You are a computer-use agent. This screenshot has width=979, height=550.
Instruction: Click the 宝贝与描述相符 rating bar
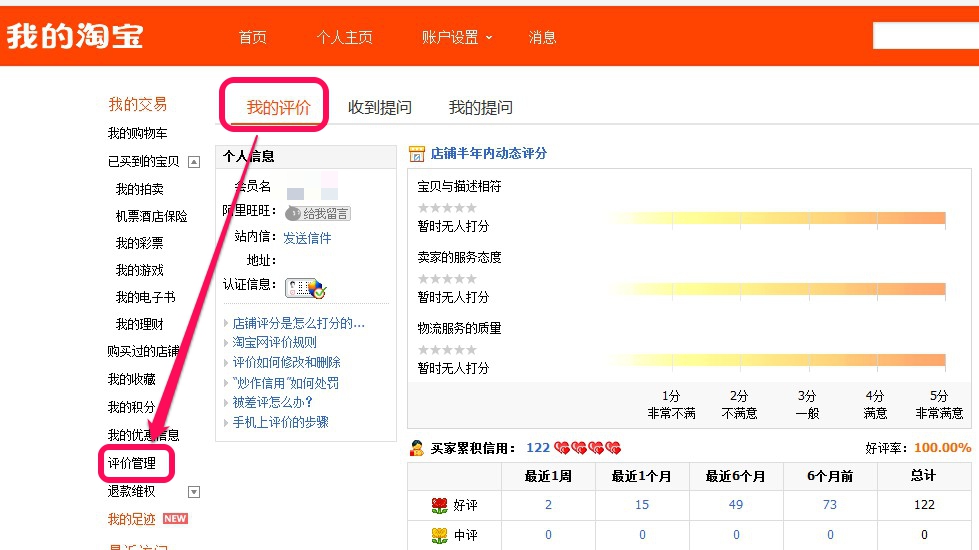coord(777,218)
